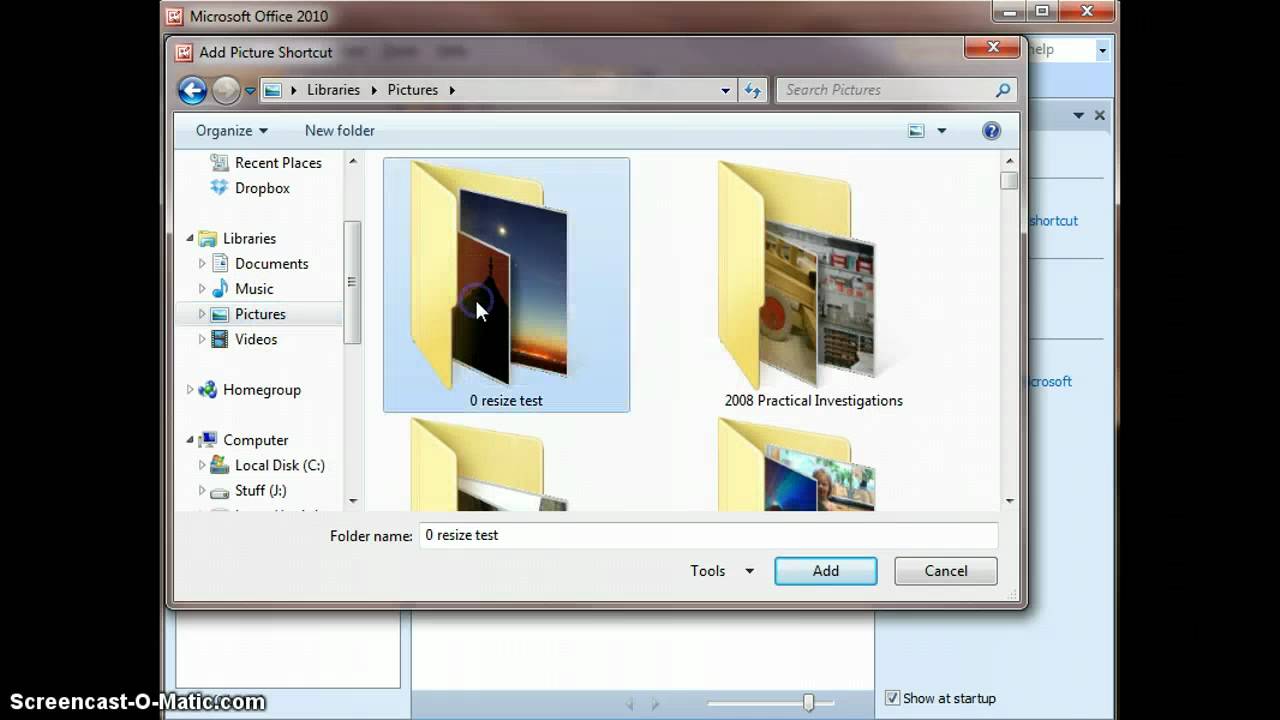Open Recent Places in the sidebar
Viewport: 1280px width, 720px height.
278,163
